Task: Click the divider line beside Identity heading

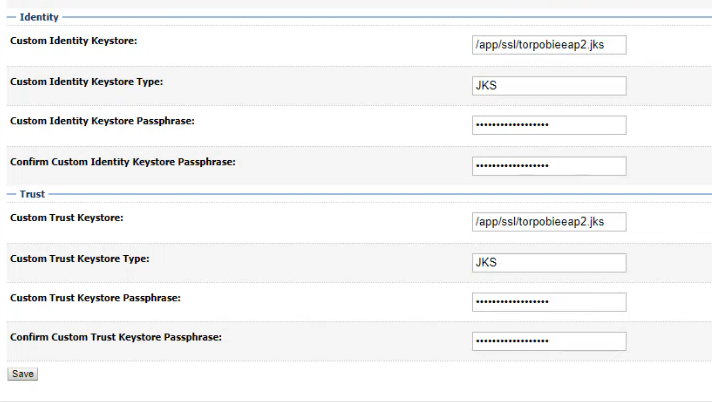Action: [380, 17]
